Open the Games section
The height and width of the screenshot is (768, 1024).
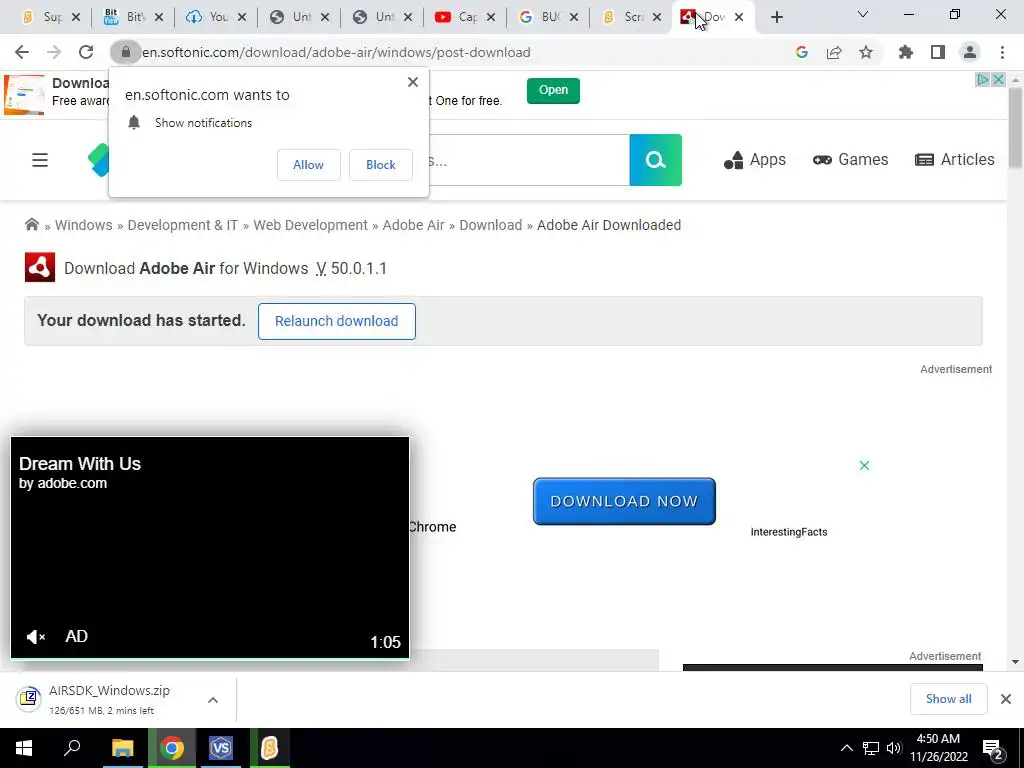pos(850,160)
